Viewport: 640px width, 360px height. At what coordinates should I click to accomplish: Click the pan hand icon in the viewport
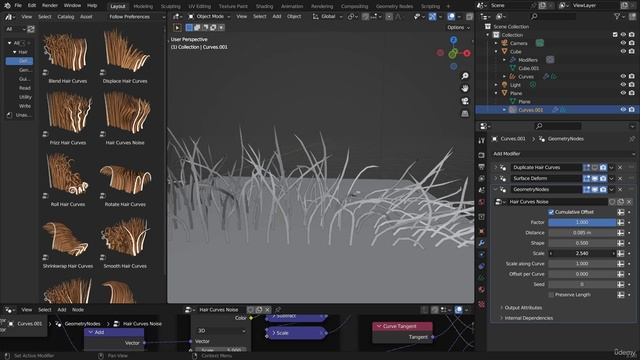pos(465,88)
